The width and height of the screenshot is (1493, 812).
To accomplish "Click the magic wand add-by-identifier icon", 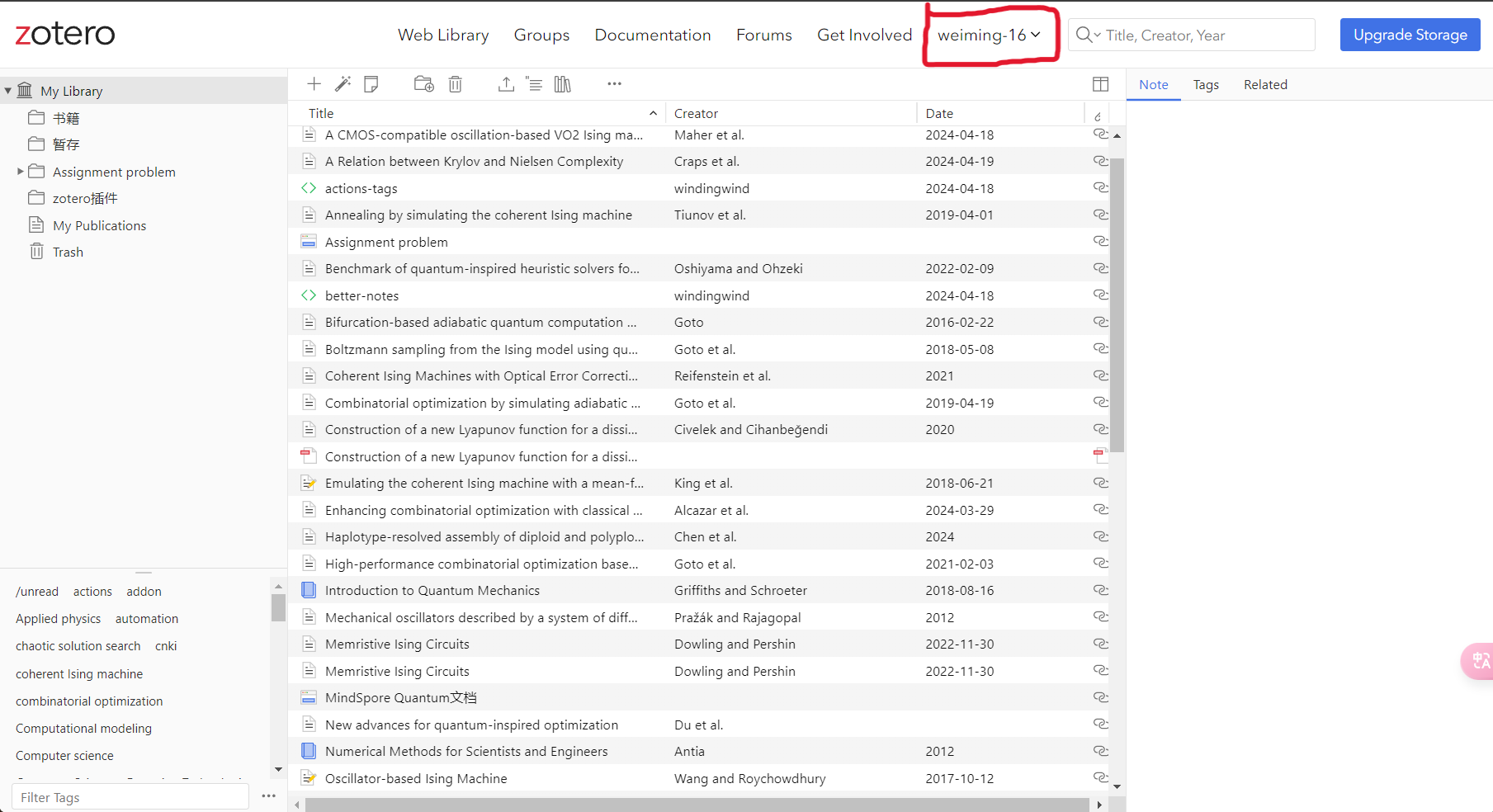I will (x=343, y=84).
